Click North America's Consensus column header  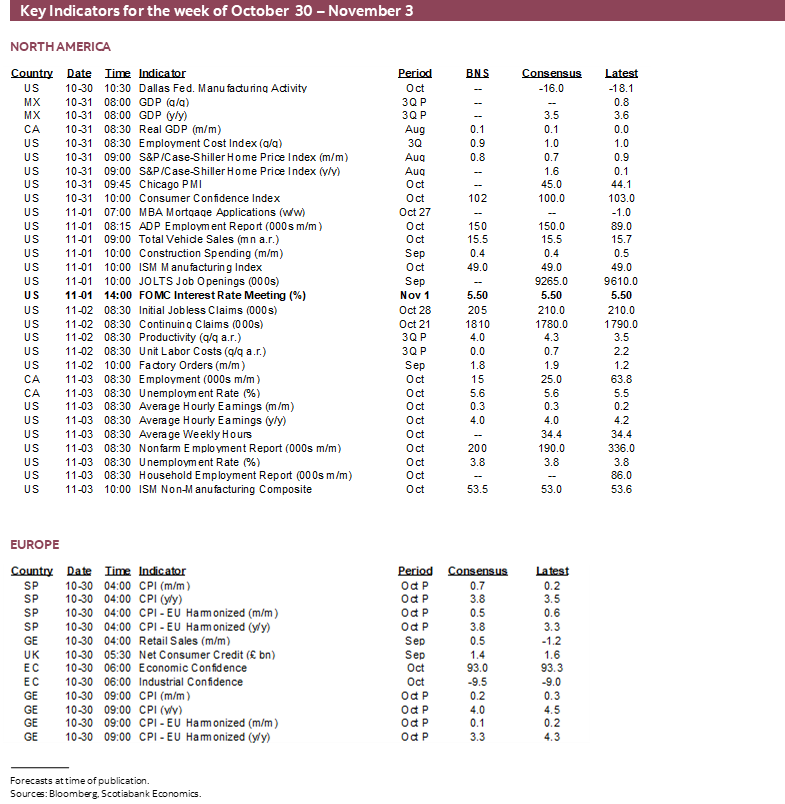pyautogui.click(x=551, y=73)
